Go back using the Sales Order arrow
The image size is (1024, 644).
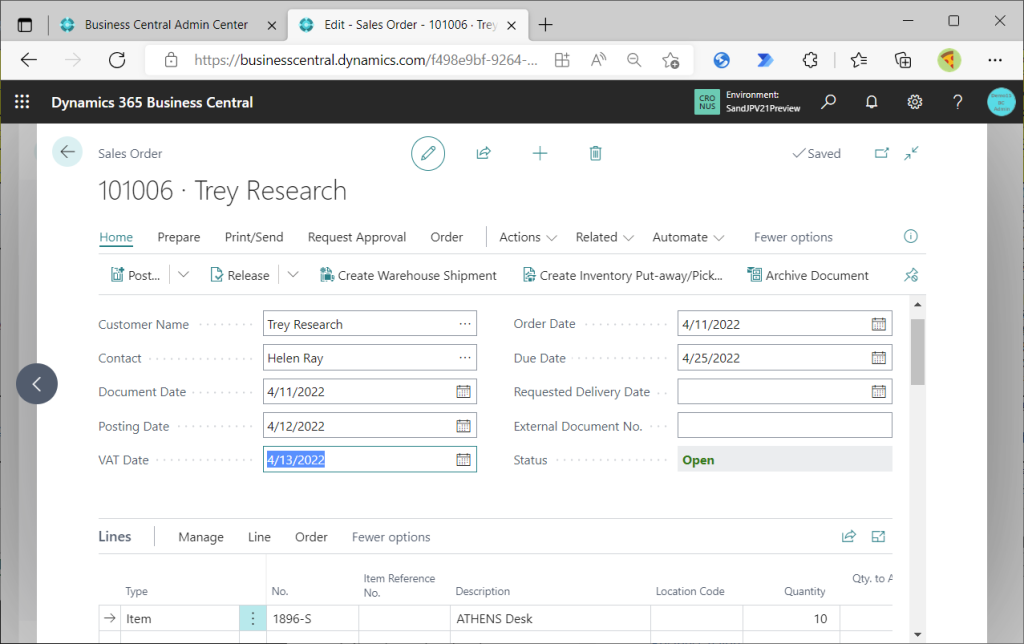point(67,152)
